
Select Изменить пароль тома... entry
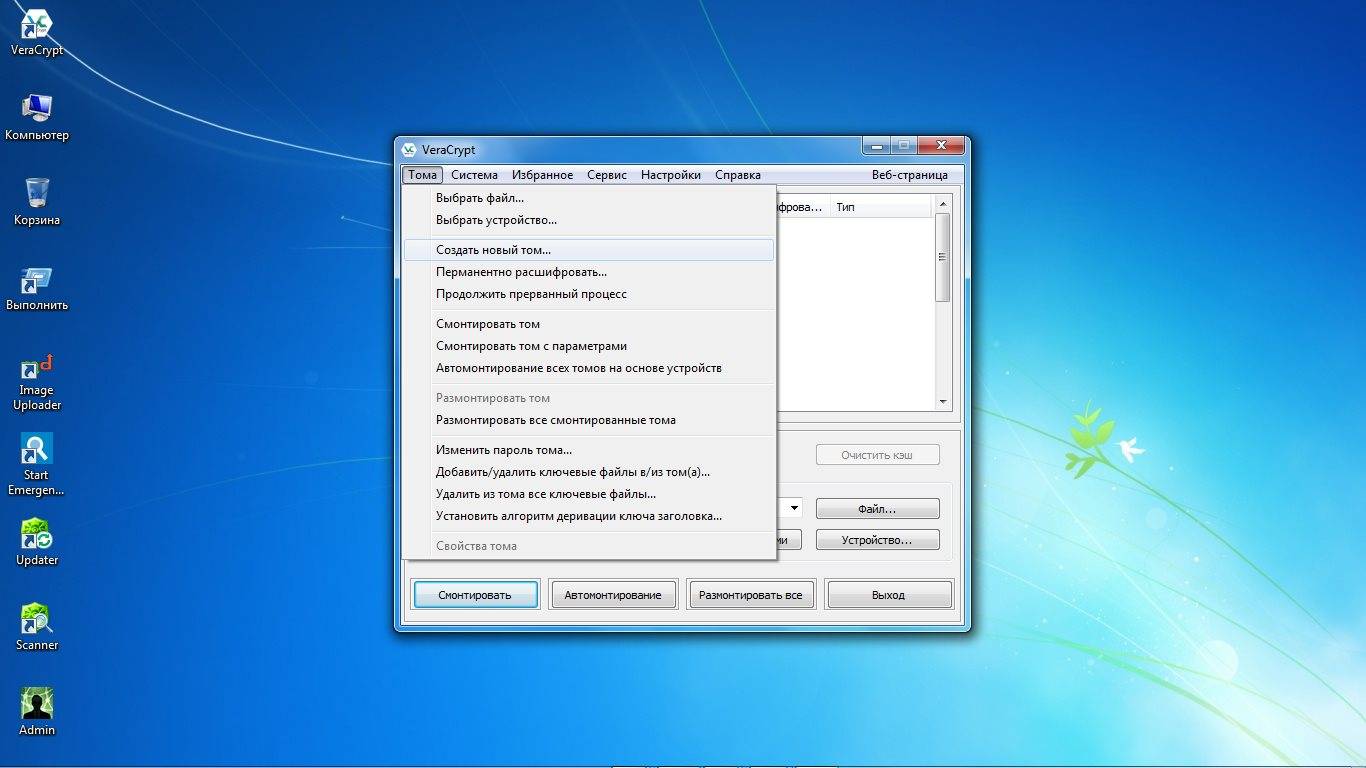[x=589, y=450]
